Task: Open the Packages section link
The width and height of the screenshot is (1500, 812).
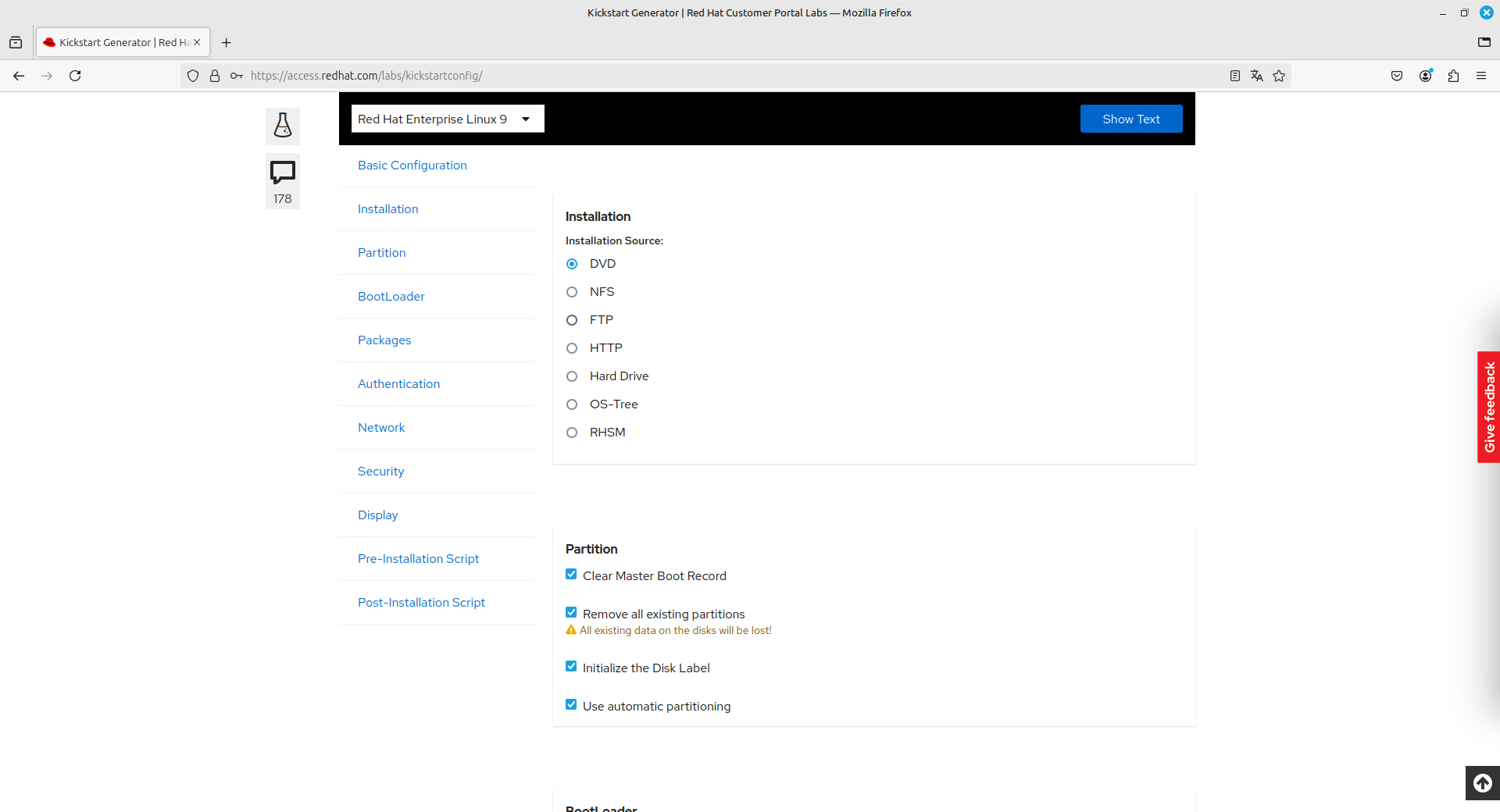Action: point(384,340)
